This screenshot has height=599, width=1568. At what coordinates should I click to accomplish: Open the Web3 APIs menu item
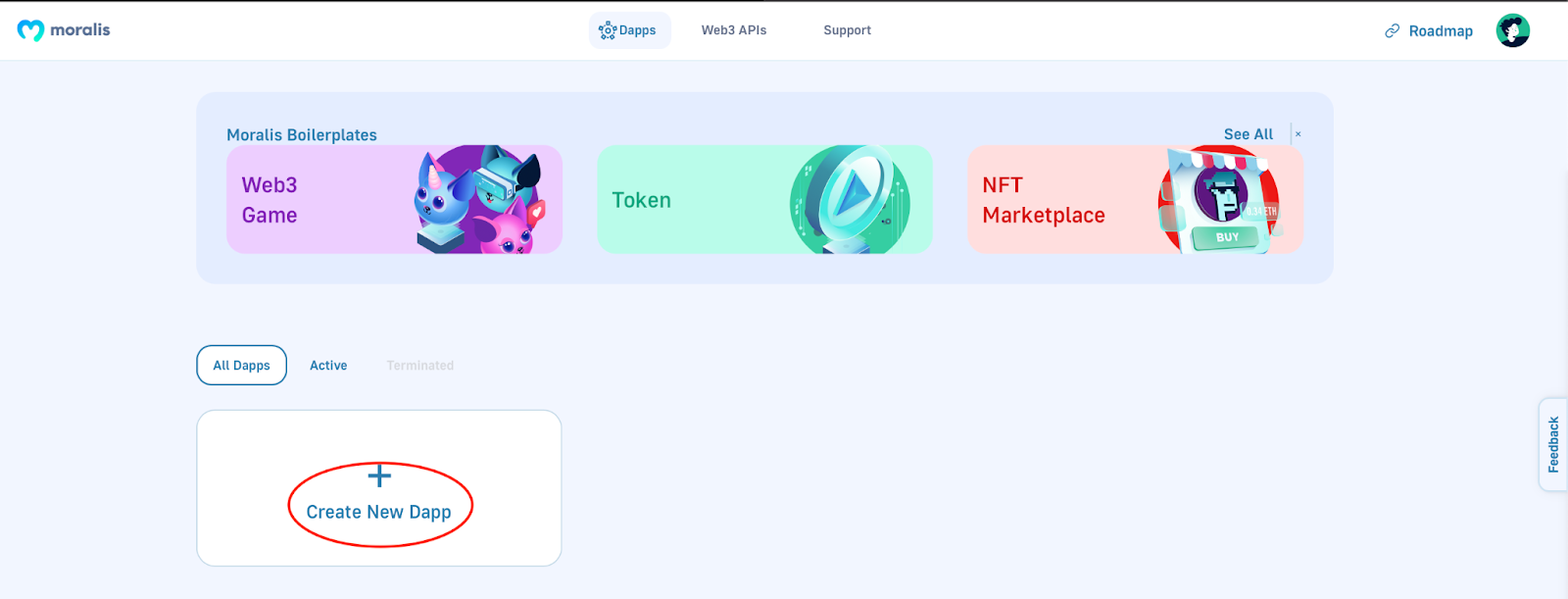[734, 30]
